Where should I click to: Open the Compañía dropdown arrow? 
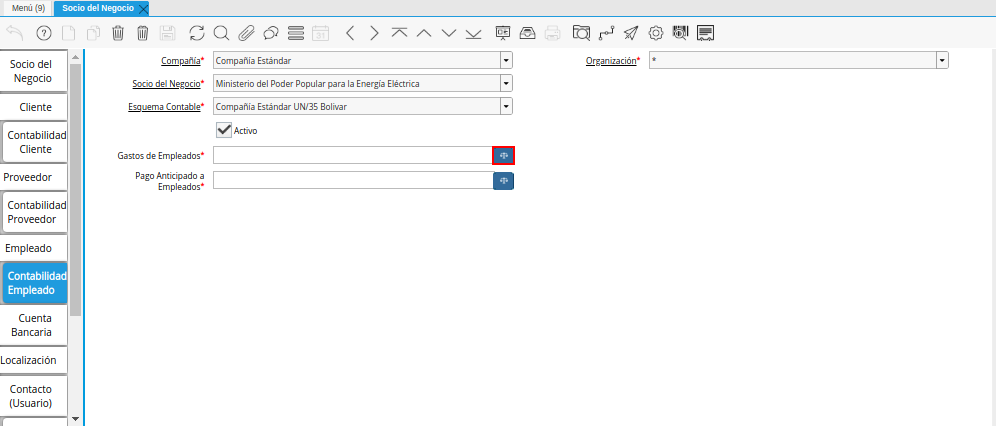[506, 61]
